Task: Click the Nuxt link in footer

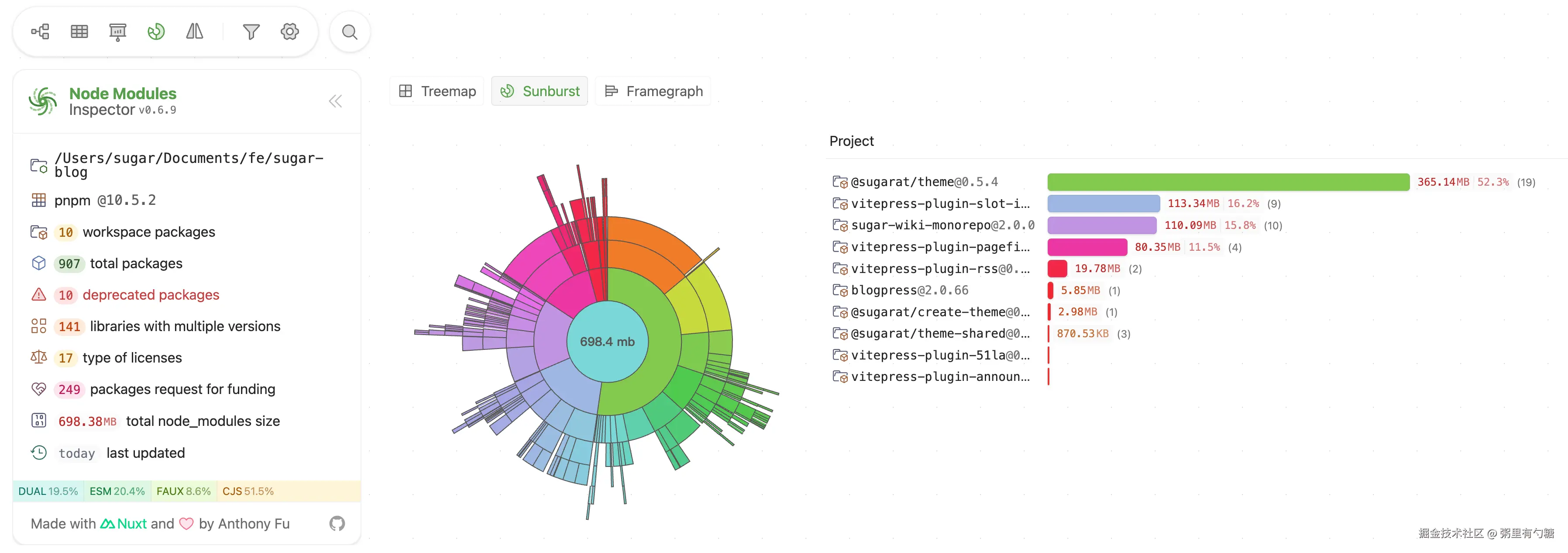Action: [x=124, y=524]
